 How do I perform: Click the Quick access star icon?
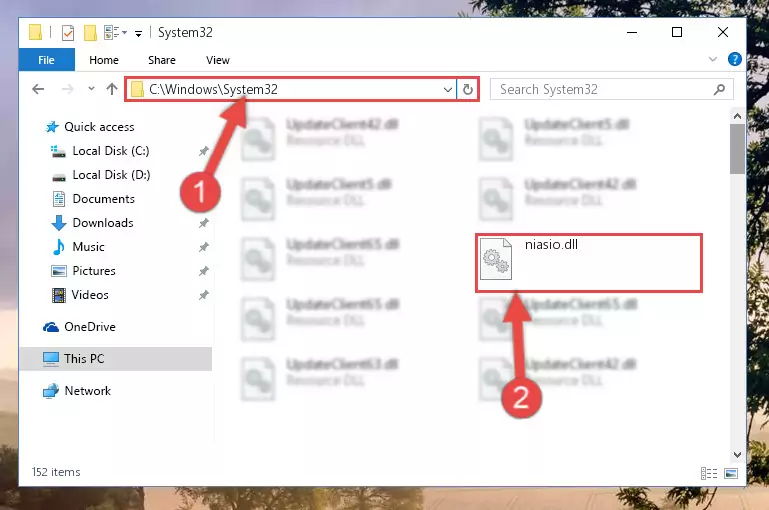click(x=52, y=127)
